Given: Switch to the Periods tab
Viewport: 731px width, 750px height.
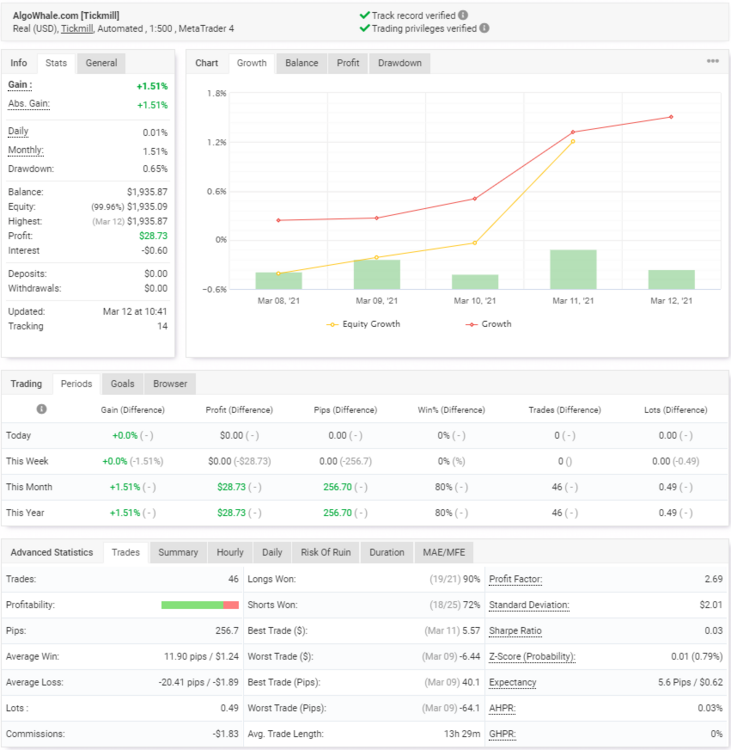Looking at the screenshot, I should [x=76, y=384].
